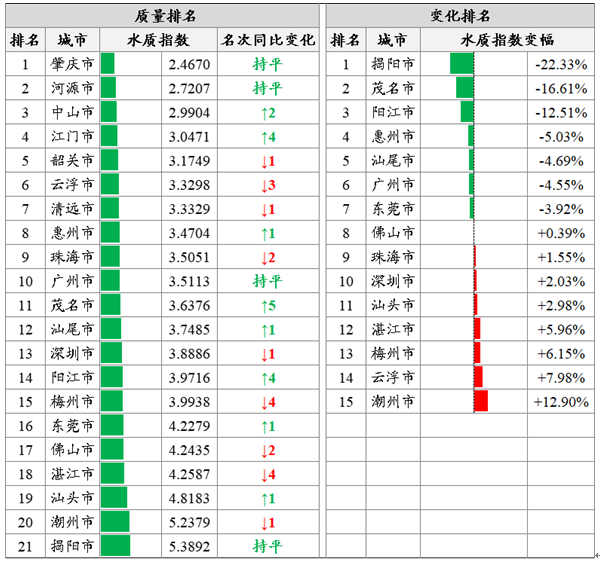This screenshot has width=600, height=561.
Task: Click the ↓2 red arrow for 珠海市
Action: click(267, 257)
